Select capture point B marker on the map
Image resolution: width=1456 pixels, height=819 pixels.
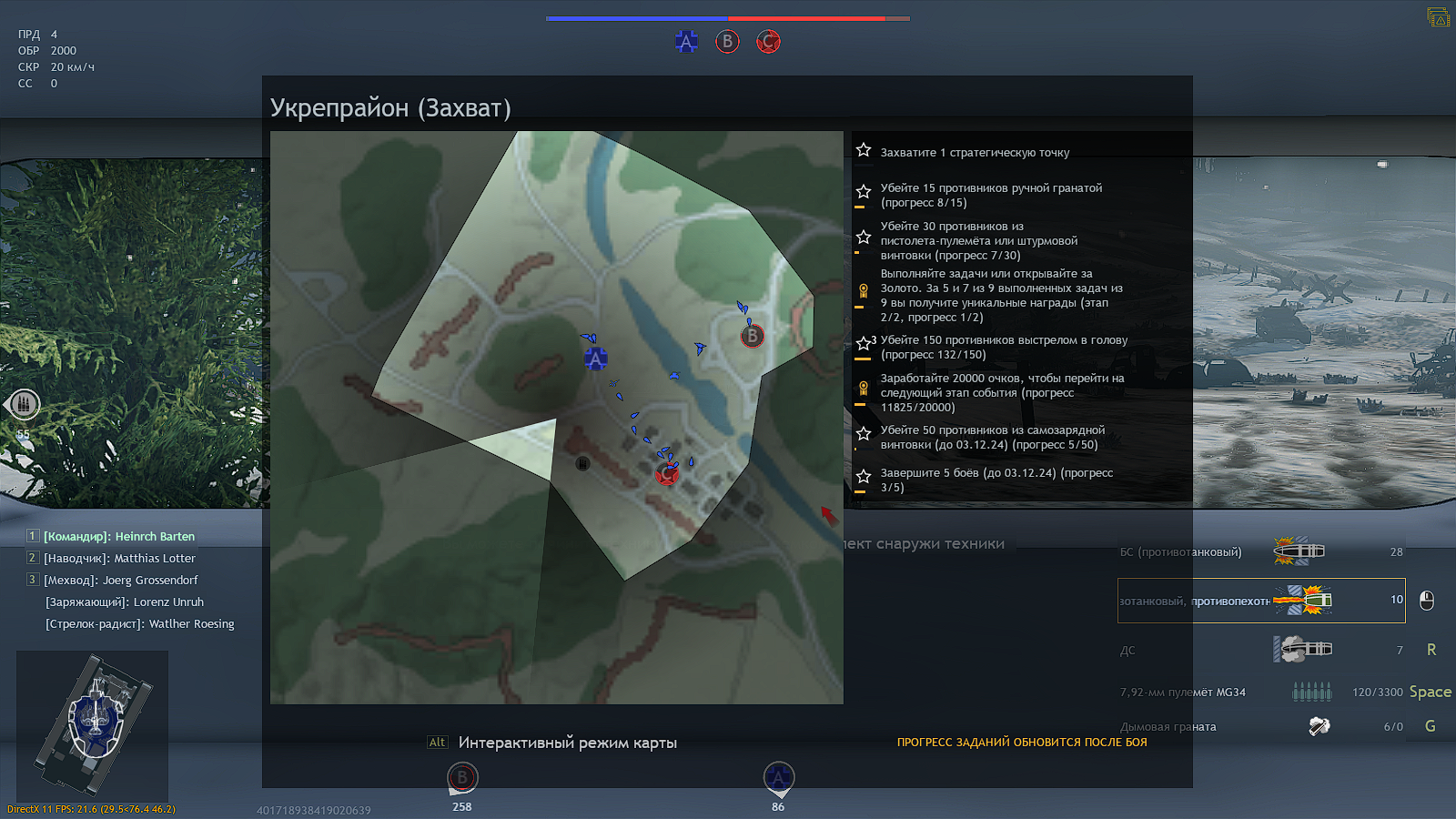click(752, 336)
